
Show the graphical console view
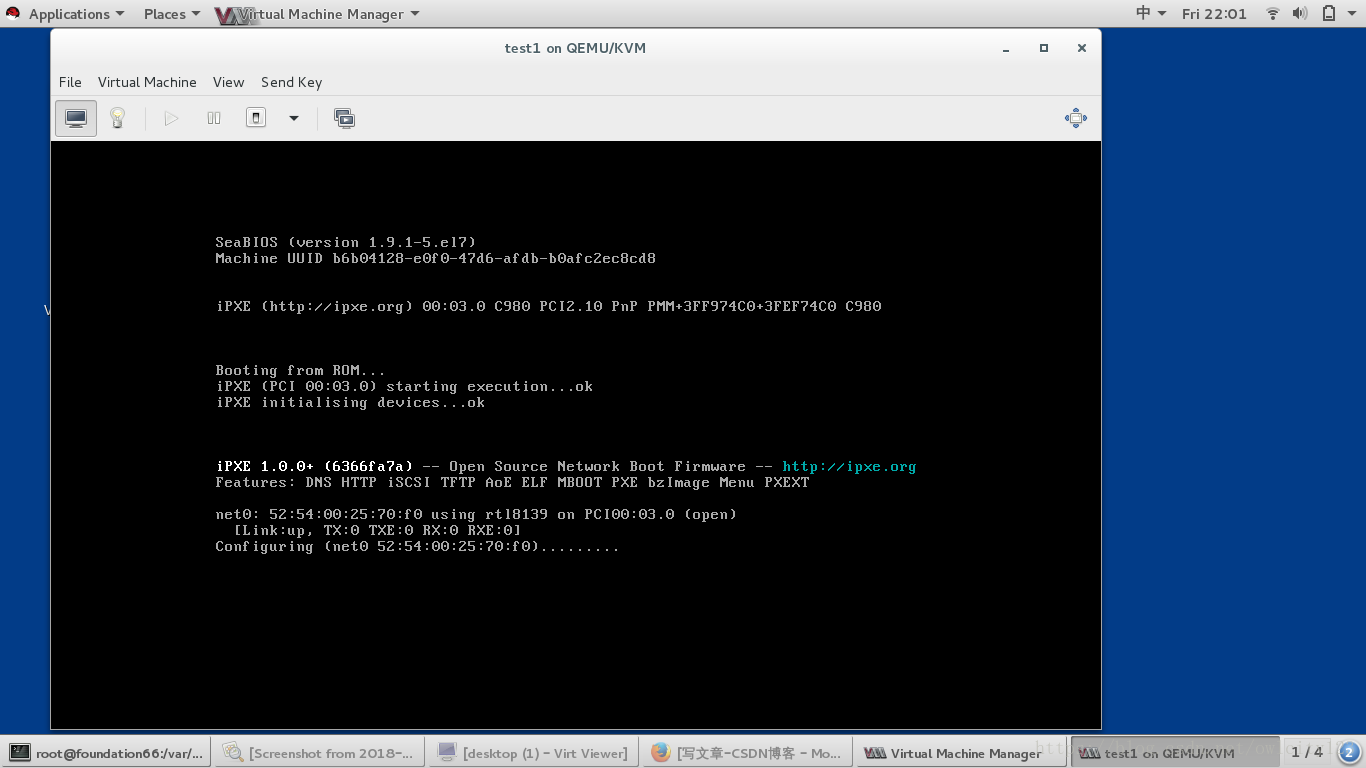pyautogui.click(x=76, y=118)
